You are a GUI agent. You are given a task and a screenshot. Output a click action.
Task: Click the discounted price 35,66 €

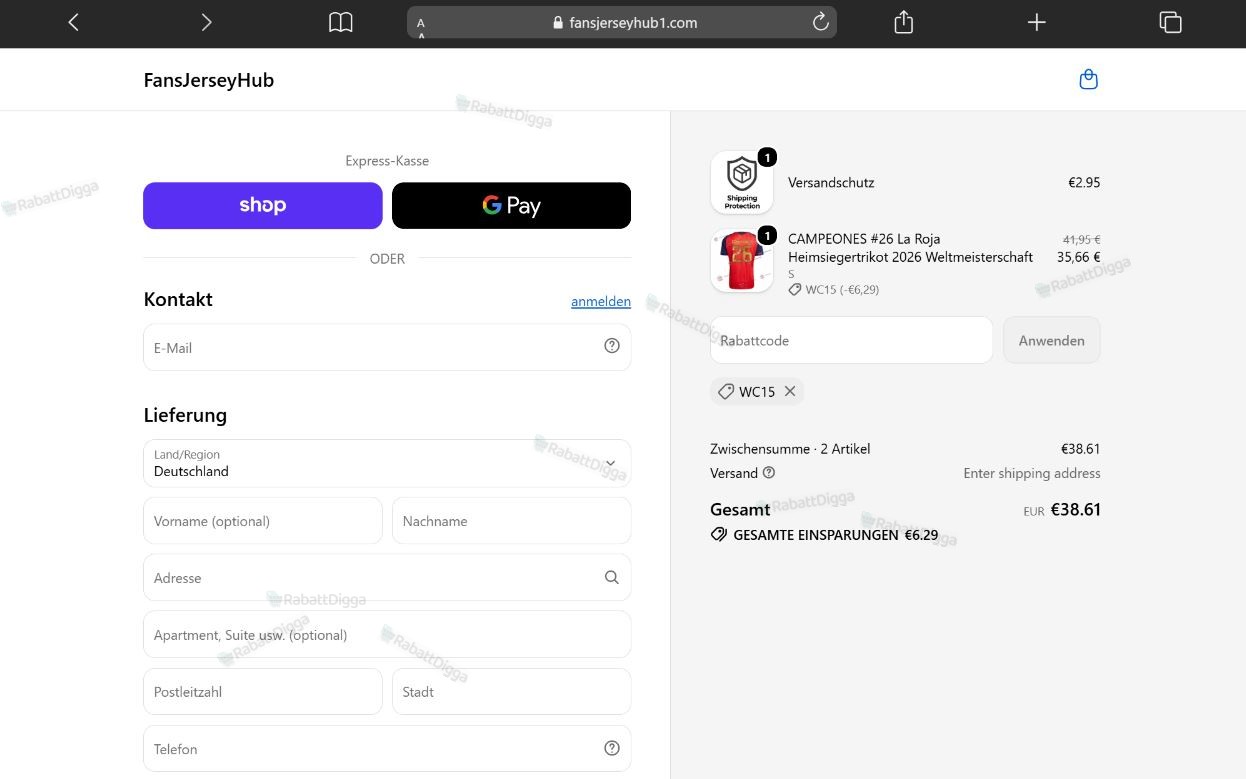[x=1078, y=257]
